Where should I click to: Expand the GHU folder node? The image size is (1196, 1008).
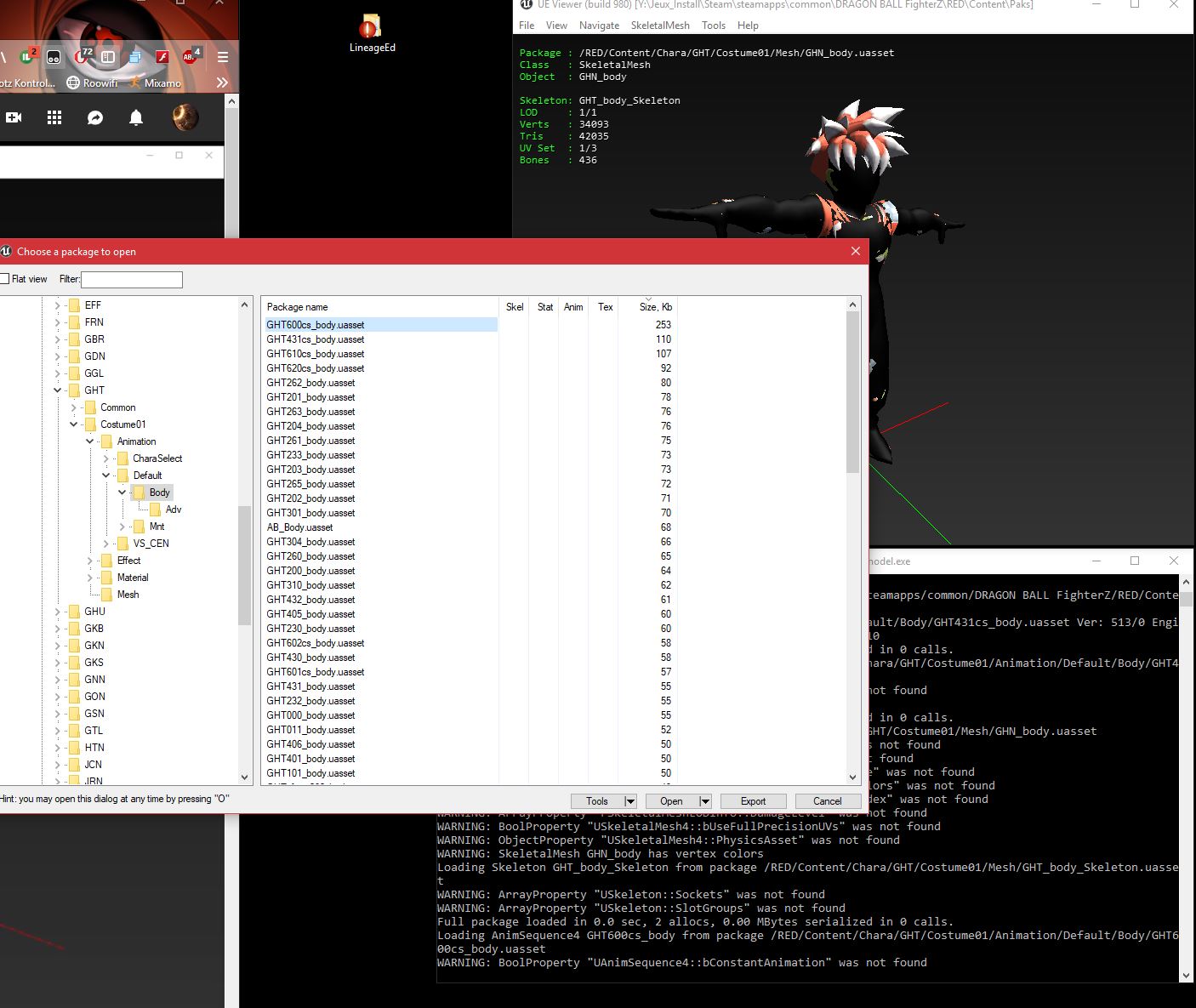[58, 612]
